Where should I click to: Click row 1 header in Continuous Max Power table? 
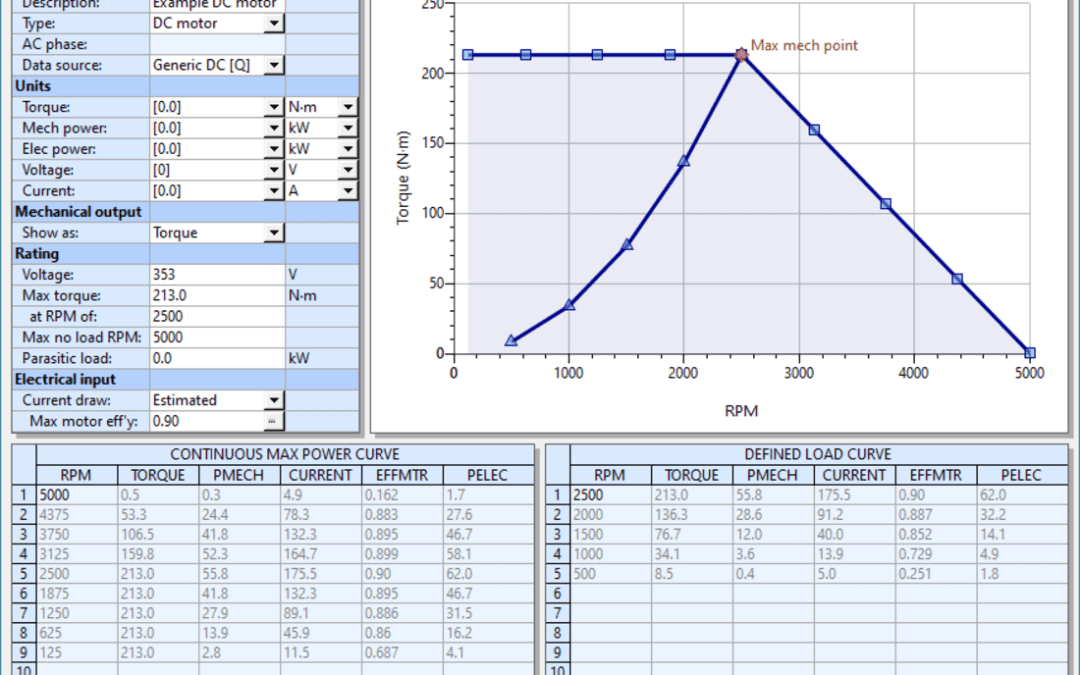[24, 494]
